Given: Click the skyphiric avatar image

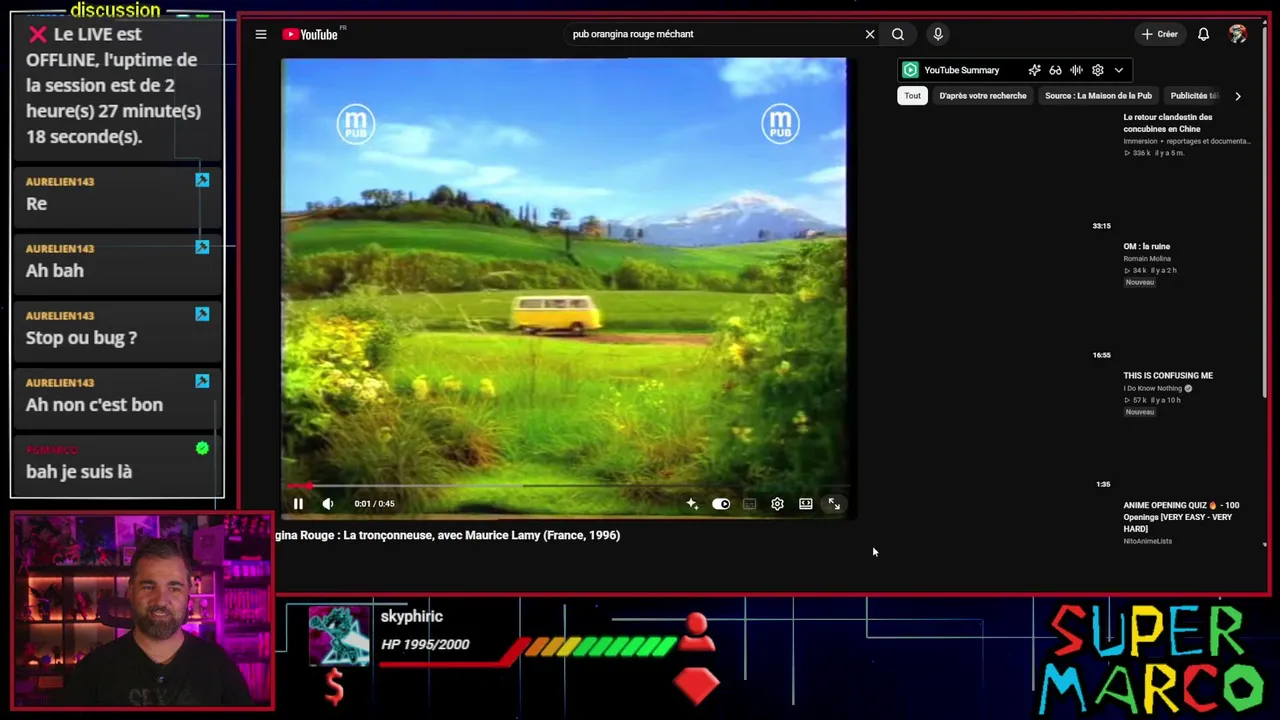Looking at the screenshot, I should coord(338,635).
